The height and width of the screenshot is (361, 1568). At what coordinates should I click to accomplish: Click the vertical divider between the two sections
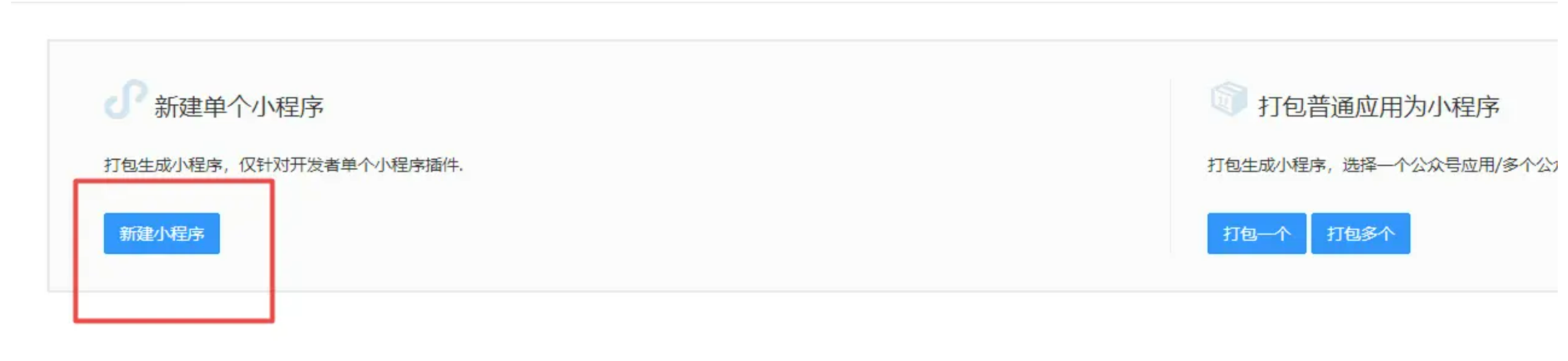[x=1170, y=166]
